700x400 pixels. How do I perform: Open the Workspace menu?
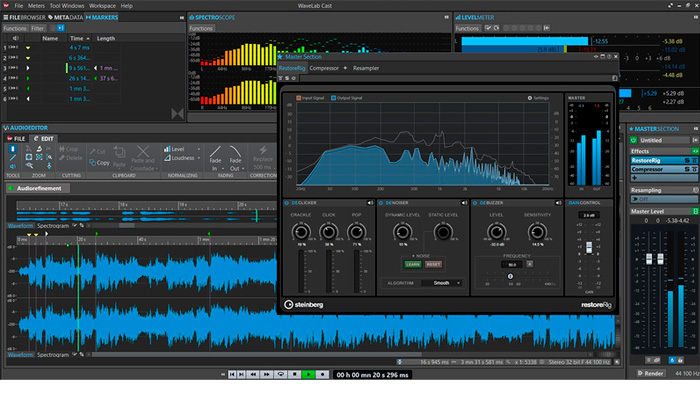pyautogui.click(x=102, y=5)
